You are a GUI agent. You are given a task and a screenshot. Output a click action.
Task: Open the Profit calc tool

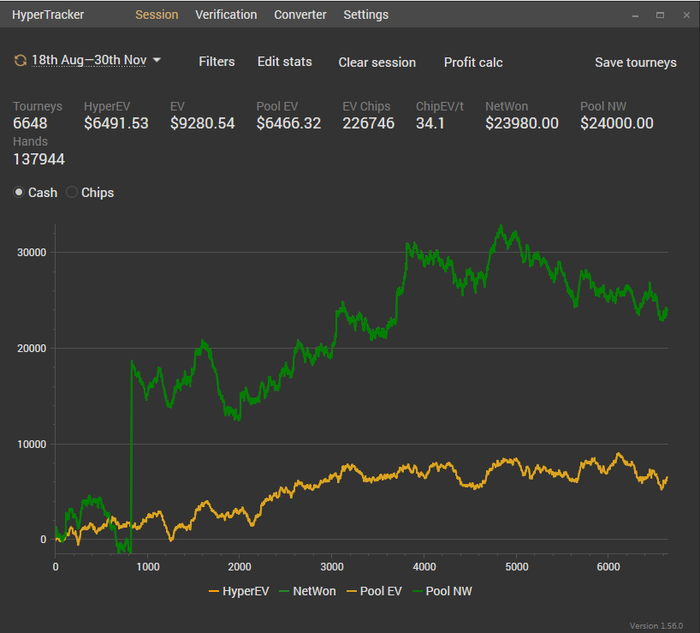[x=473, y=62]
